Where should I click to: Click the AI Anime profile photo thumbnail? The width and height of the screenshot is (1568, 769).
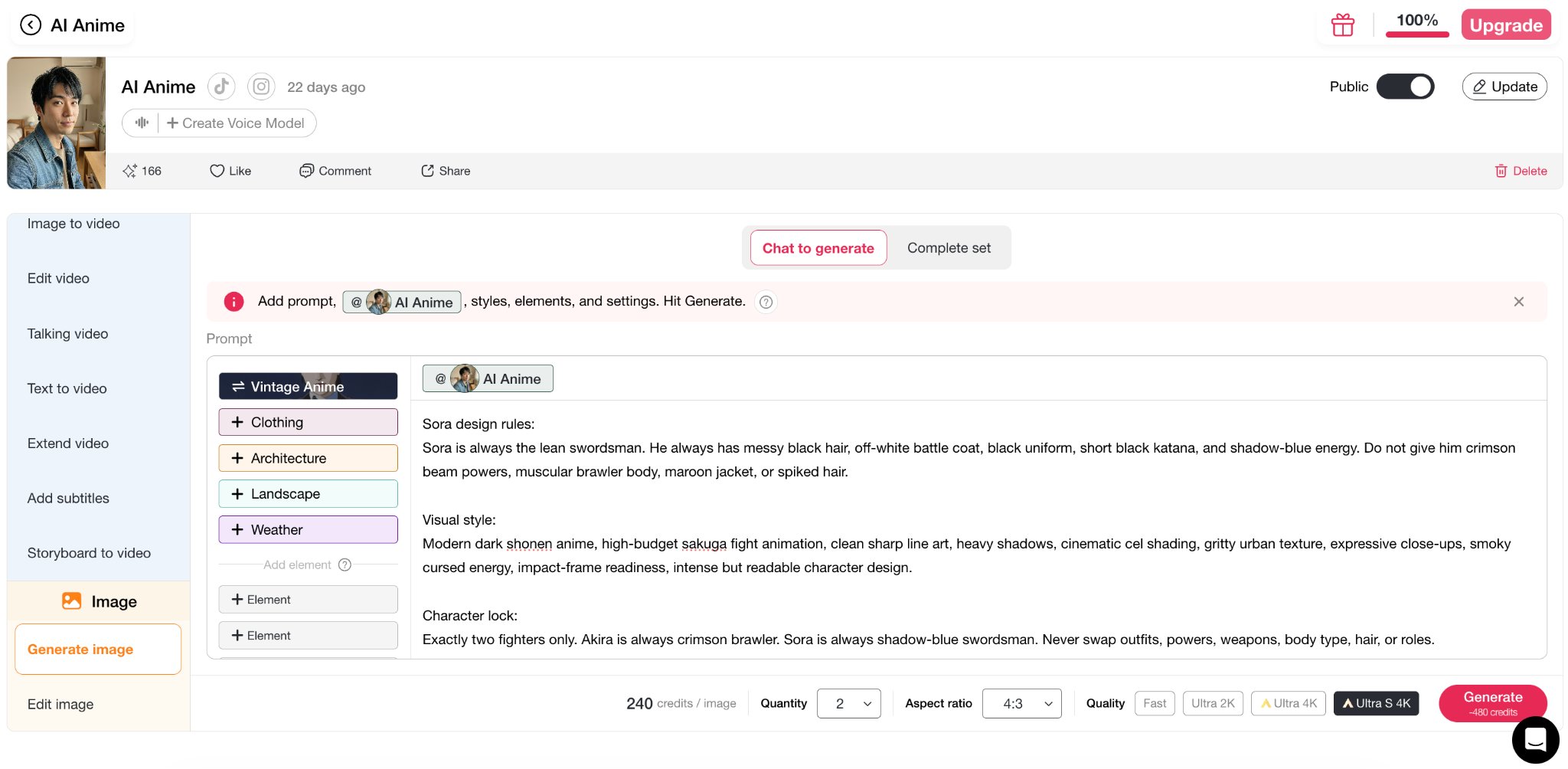tap(57, 123)
